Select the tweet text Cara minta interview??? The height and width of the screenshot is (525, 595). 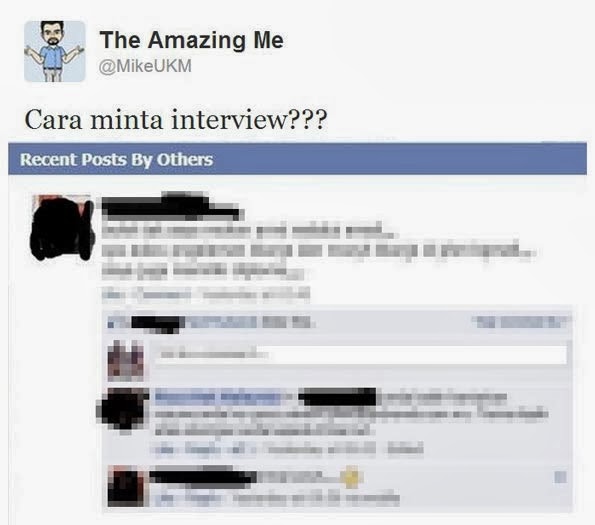click(x=176, y=119)
